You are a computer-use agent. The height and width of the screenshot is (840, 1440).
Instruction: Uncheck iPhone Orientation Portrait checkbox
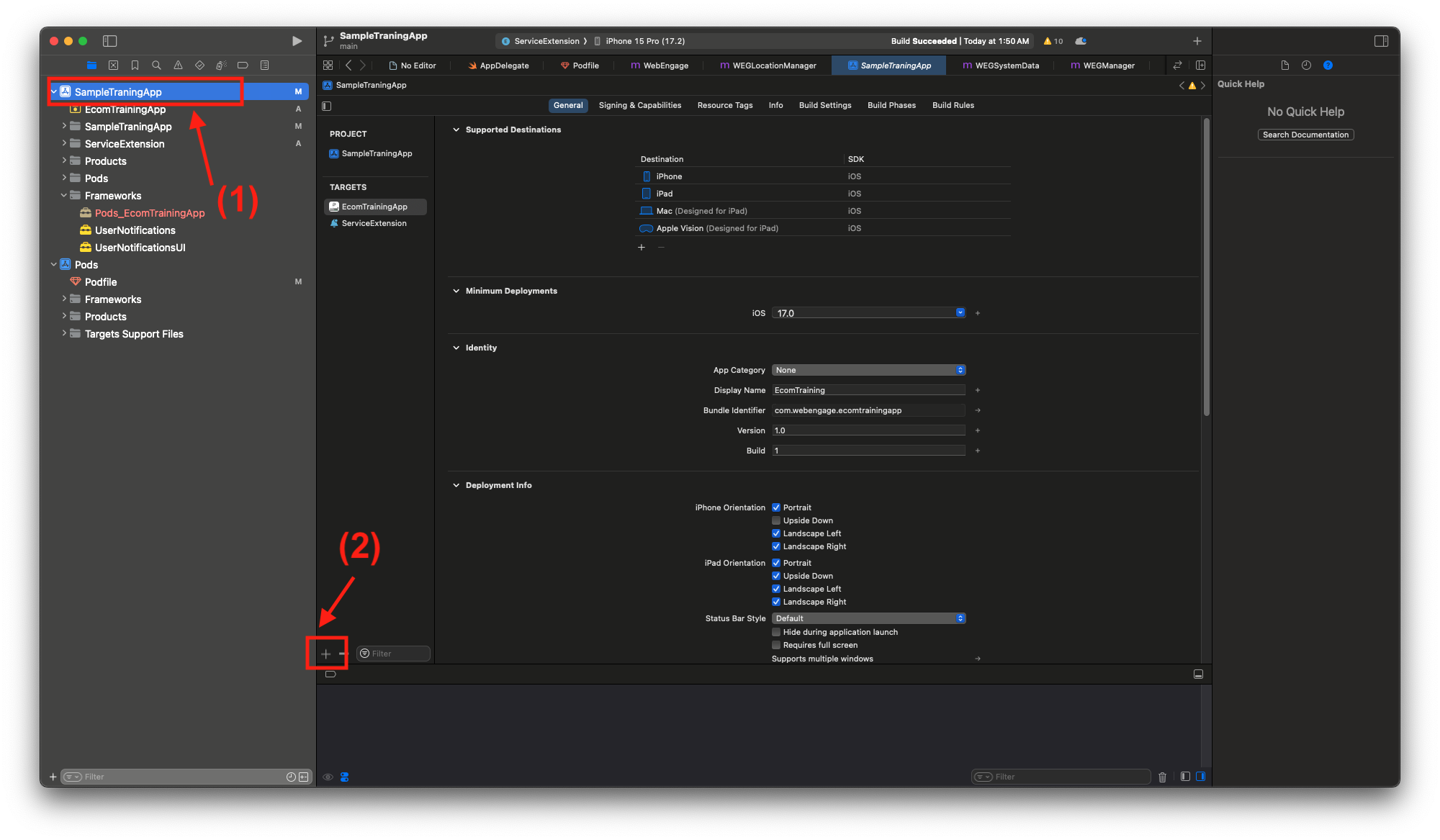[776, 507]
